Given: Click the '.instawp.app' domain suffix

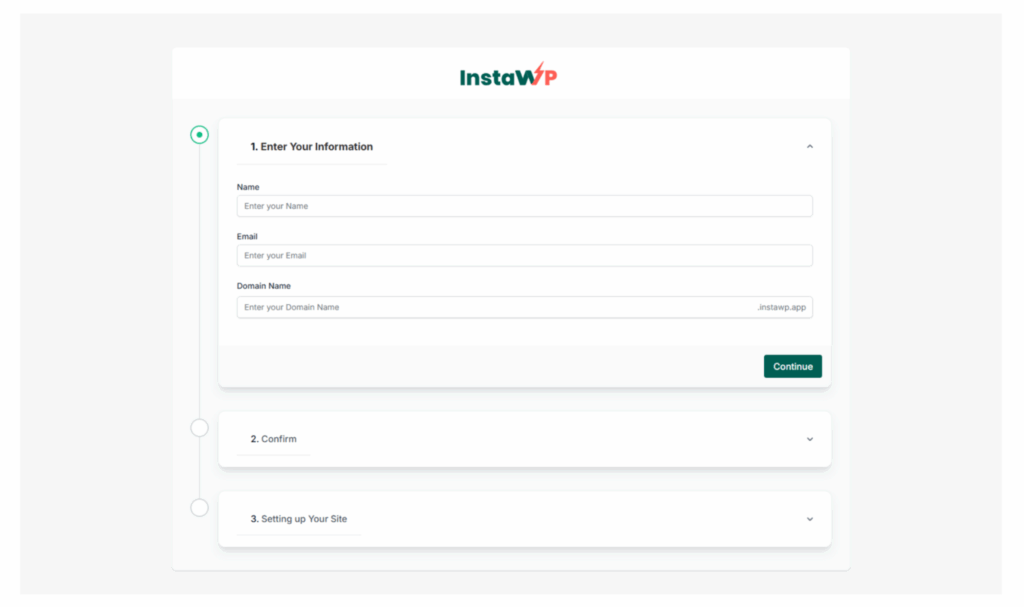Looking at the screenshot, I should pyautogui.click(x=782, y=307).
